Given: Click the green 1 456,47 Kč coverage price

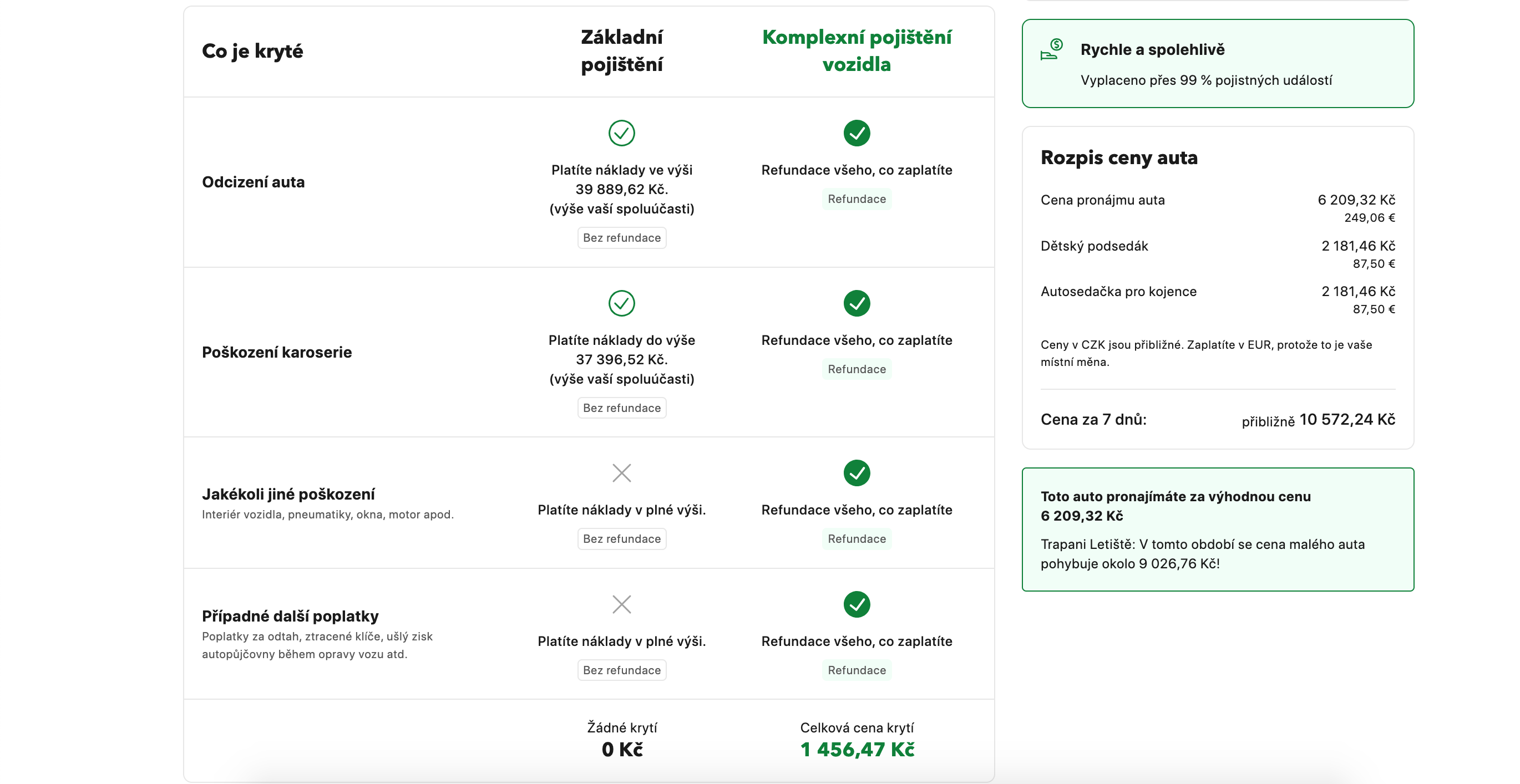Looking at the screenshot, I should [856, 750].
